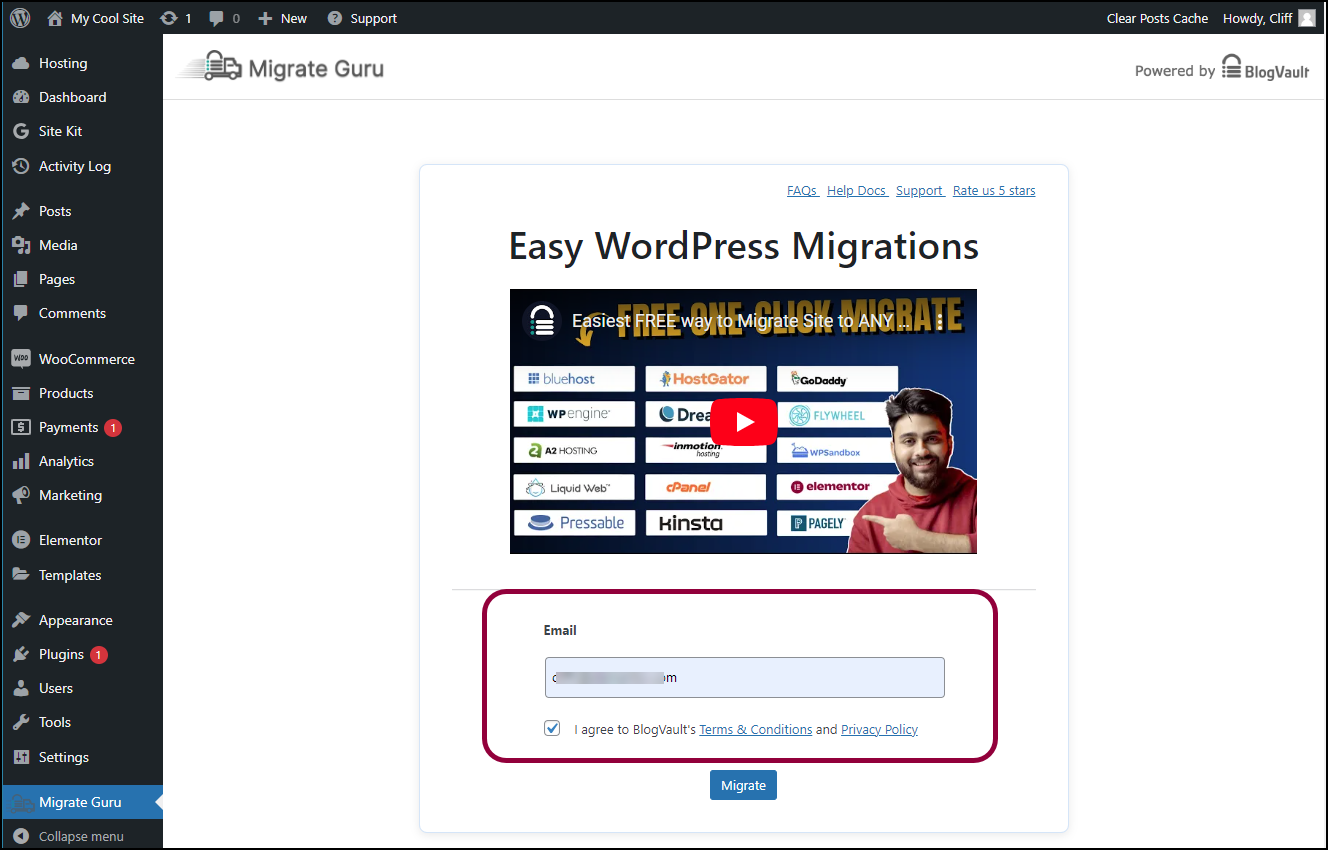Collapse the admin sidebar menu
This screenshot has width=1328, height=850.
pos(68,836)
